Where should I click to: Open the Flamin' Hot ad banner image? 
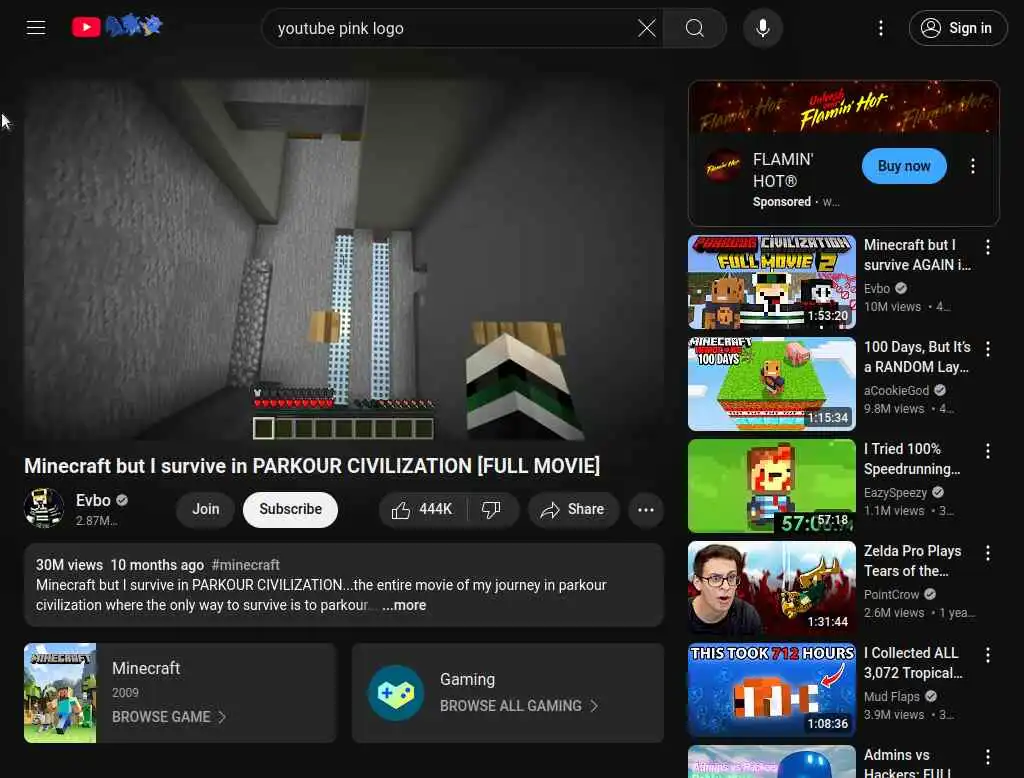pyautogui.click(x=844, y=107)
